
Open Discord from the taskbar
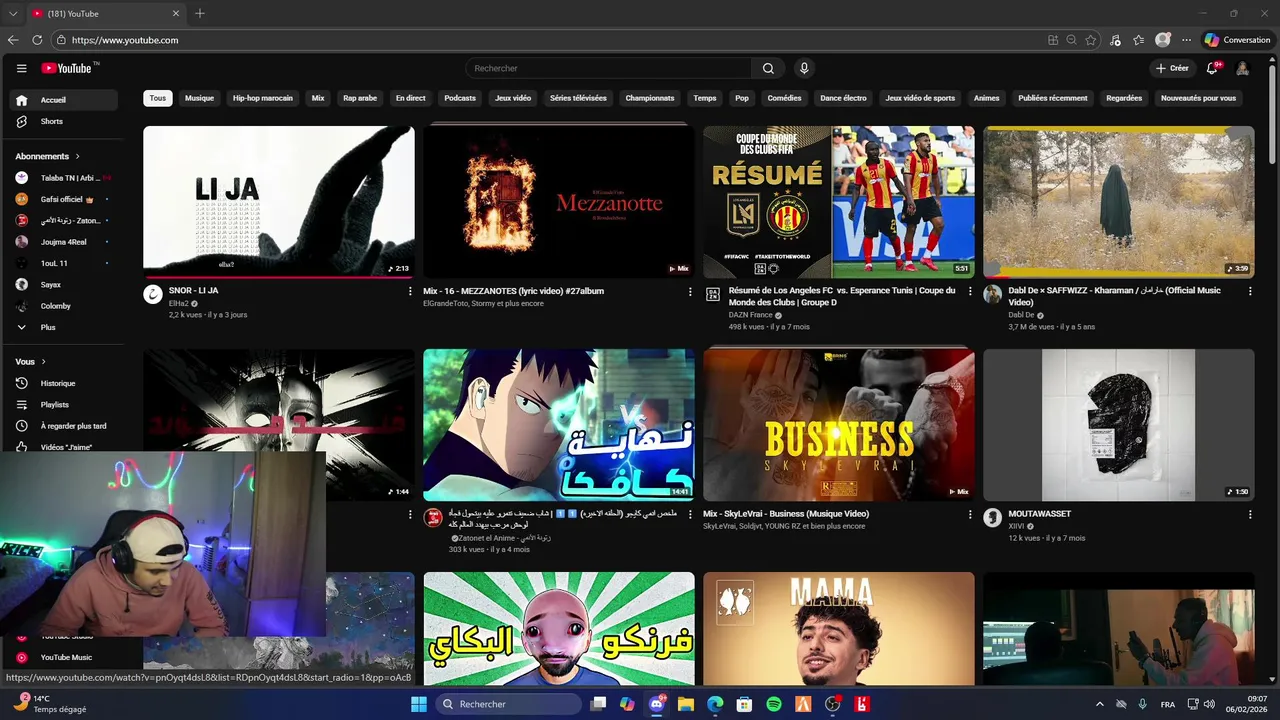point(656,704)
